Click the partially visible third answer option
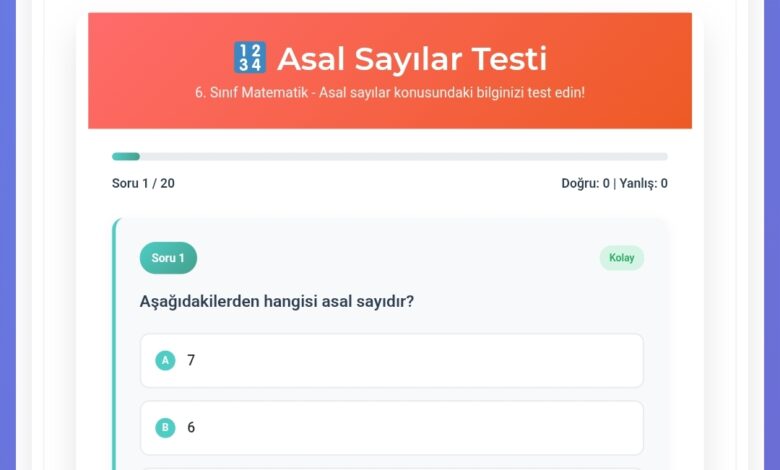The height and width of the screenshot is (470, 780). click(x=391, y=467)
